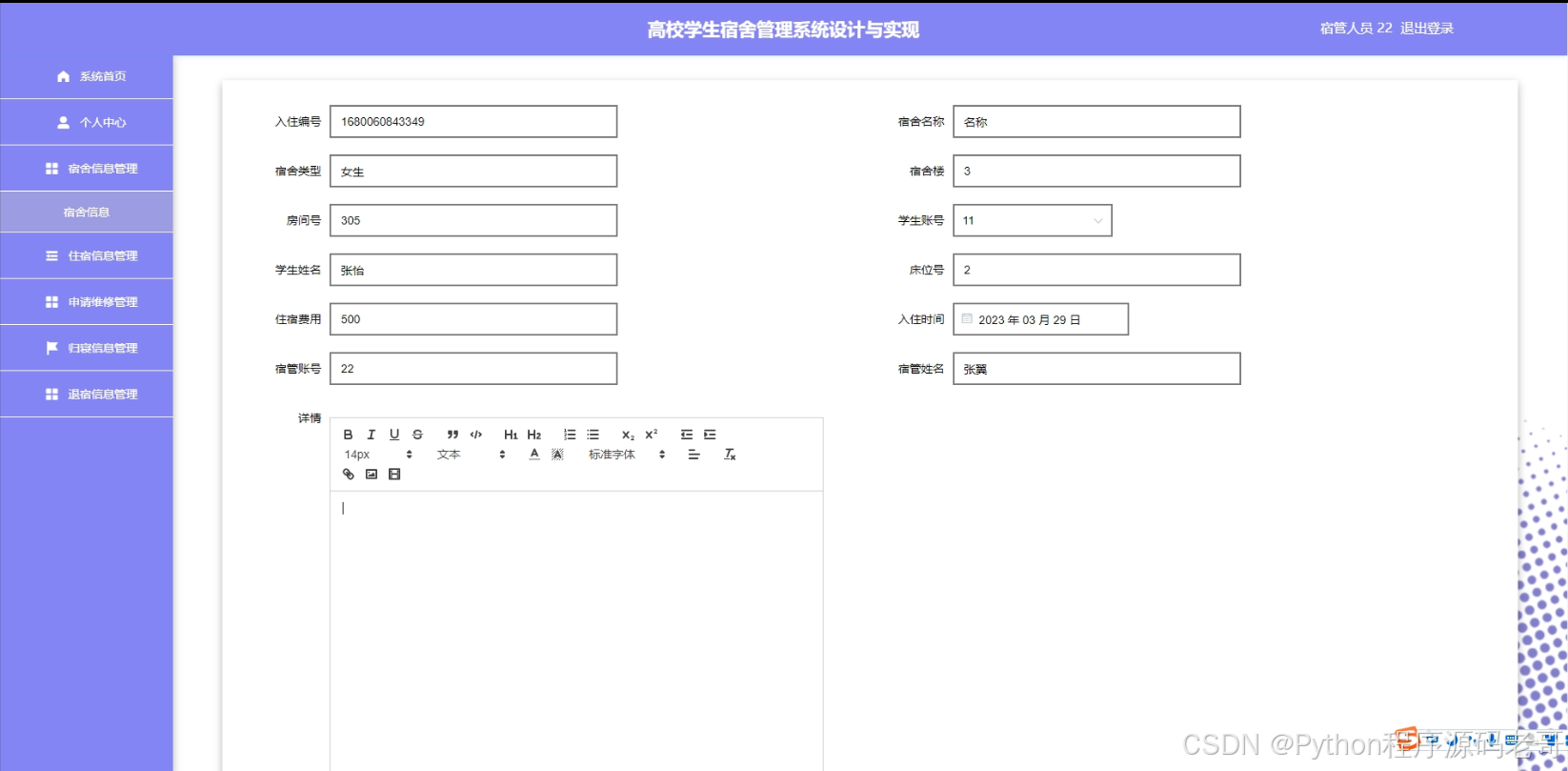This screenshot has width=1568, height=771.
Task: Open the 入住时间 date picker
Action: 1040,319
